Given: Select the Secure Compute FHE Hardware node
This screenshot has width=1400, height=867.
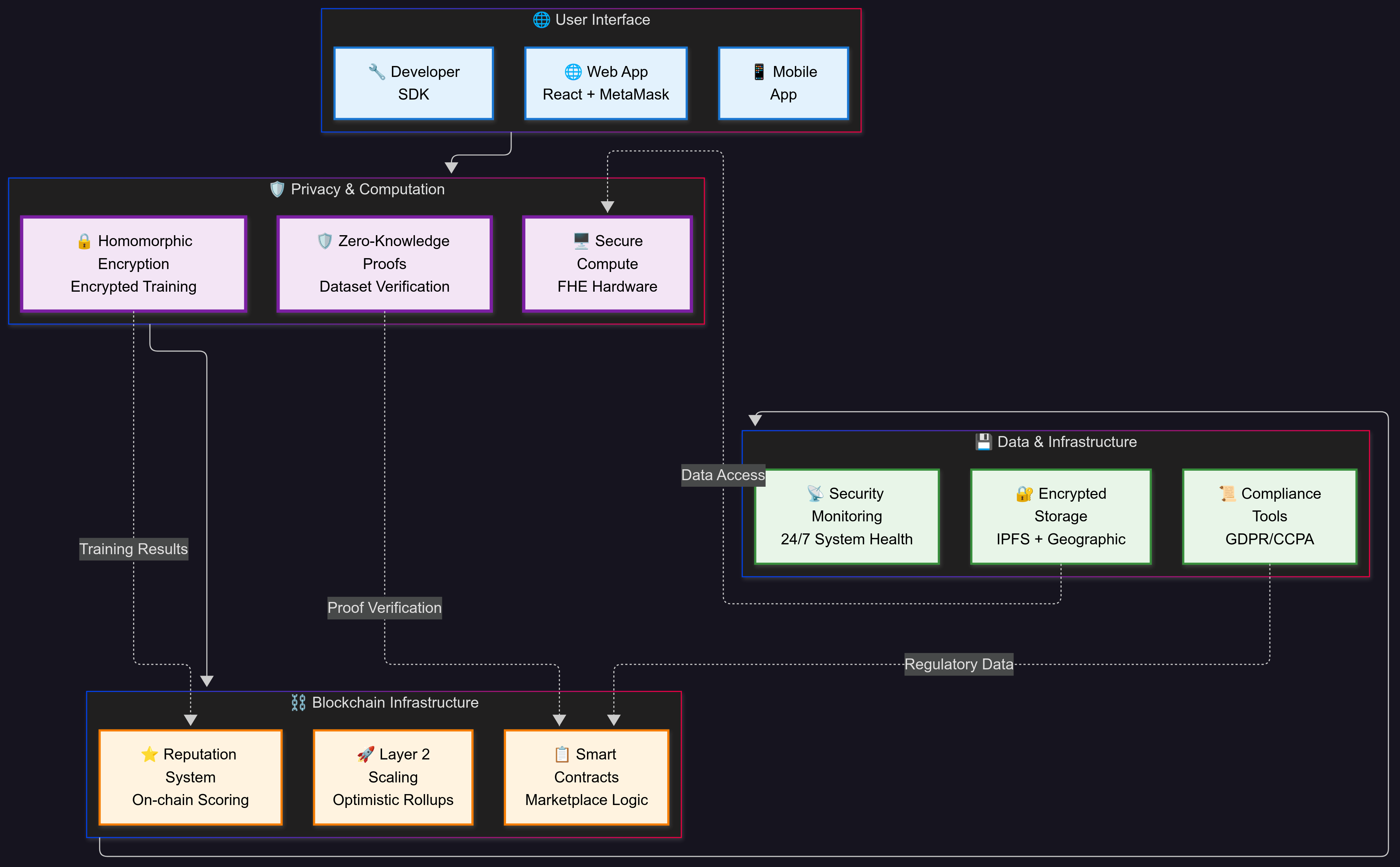Looking at the screenshot, I should click(607, 264).
